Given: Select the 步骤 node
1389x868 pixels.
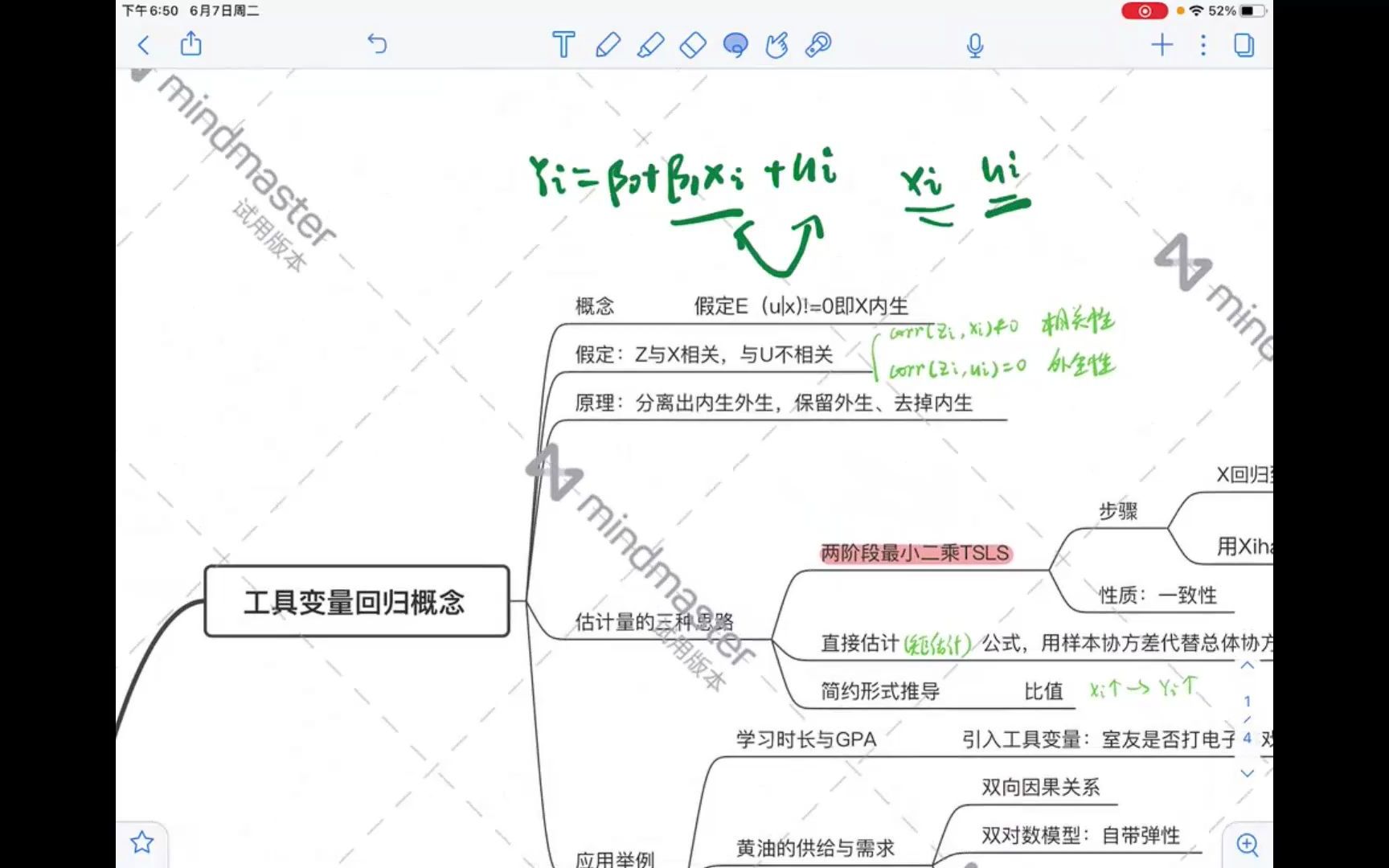Looking at the screenshot, I should pyautogui.click(x=1118, y=511).
